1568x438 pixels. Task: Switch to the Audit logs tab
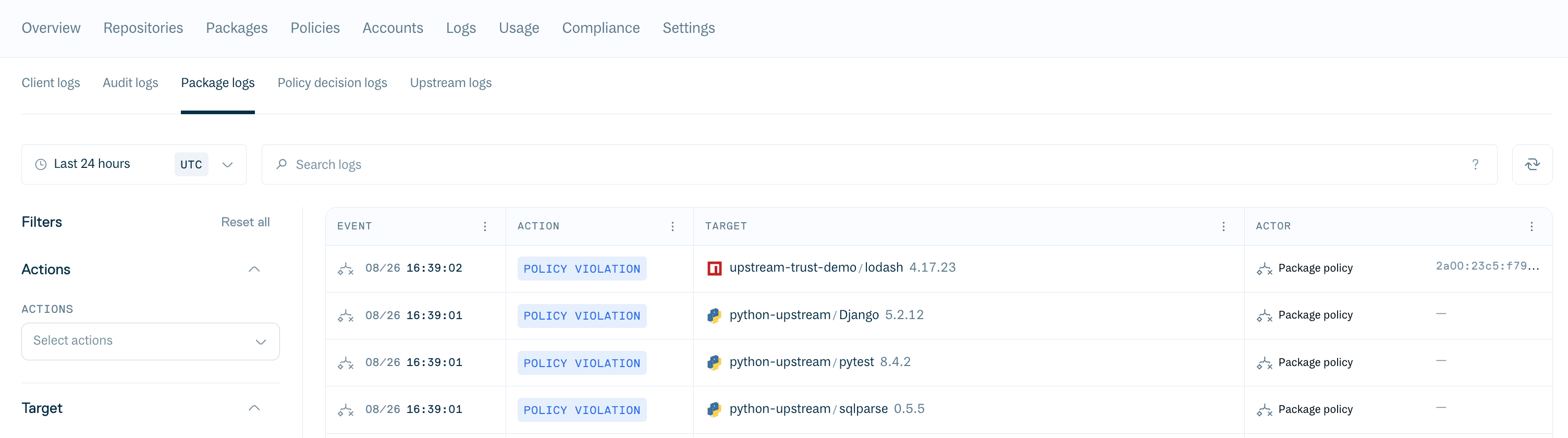130,83
